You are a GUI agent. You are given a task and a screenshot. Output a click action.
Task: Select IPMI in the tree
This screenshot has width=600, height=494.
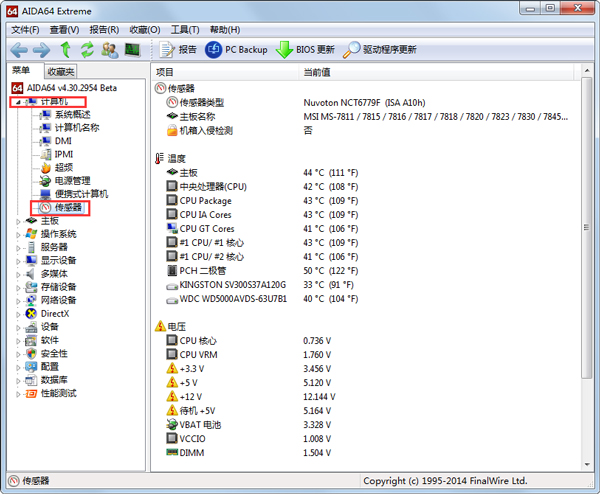[57, 154]
